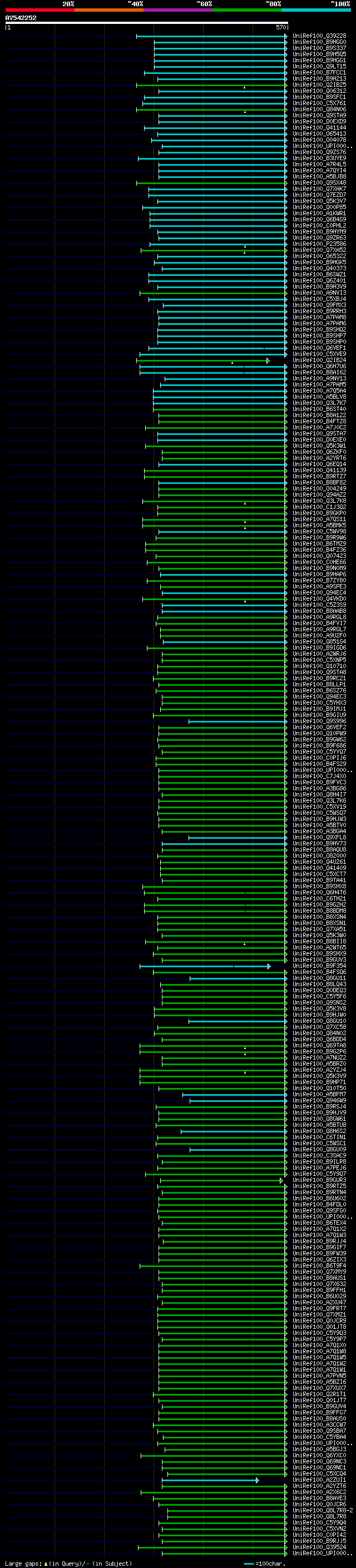Select hit label UniRef100_C5WV98
The height and width of the screenshot is (1568, 356).
pos(319,531)
